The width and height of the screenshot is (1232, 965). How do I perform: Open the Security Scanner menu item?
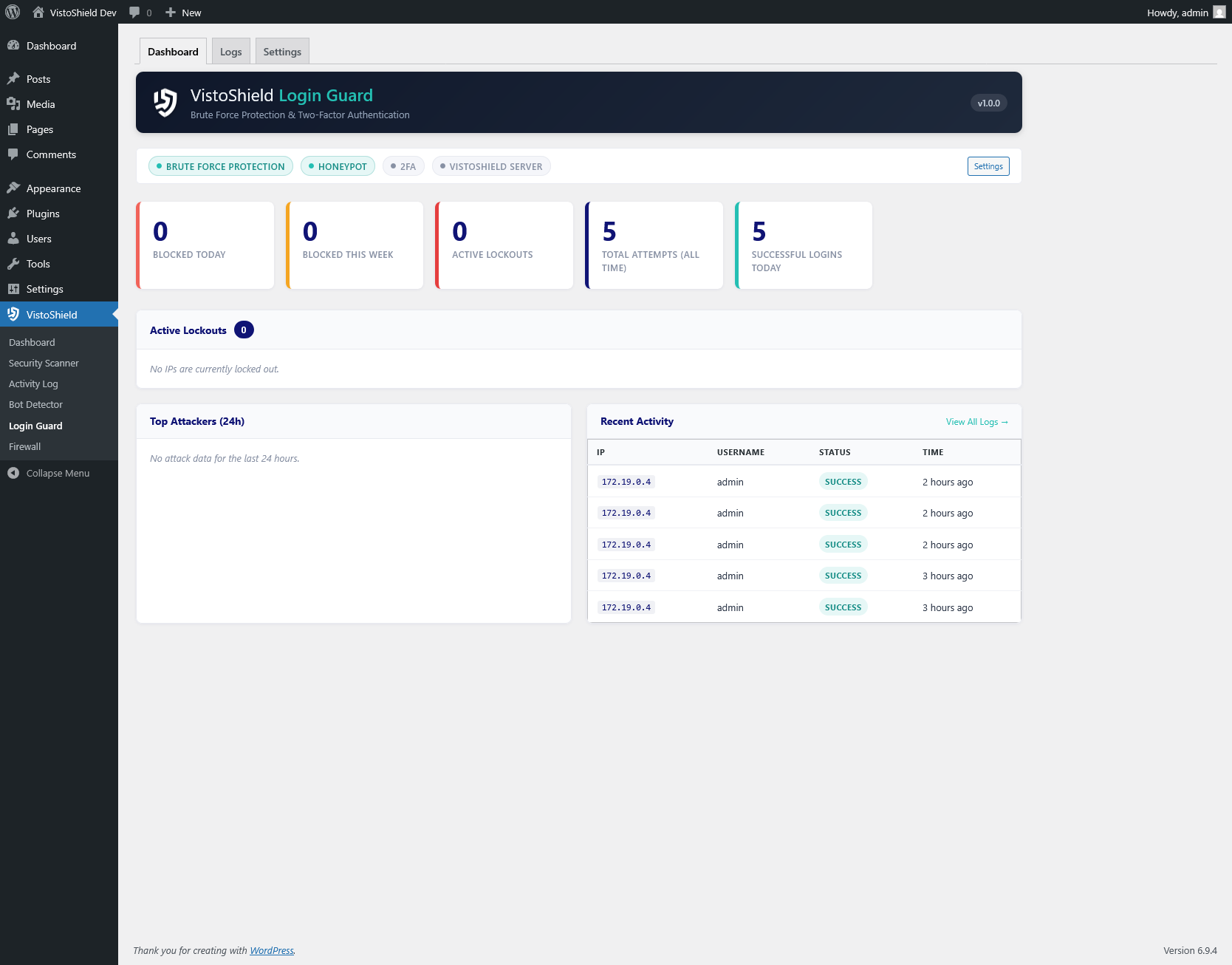tap(44, 363)
